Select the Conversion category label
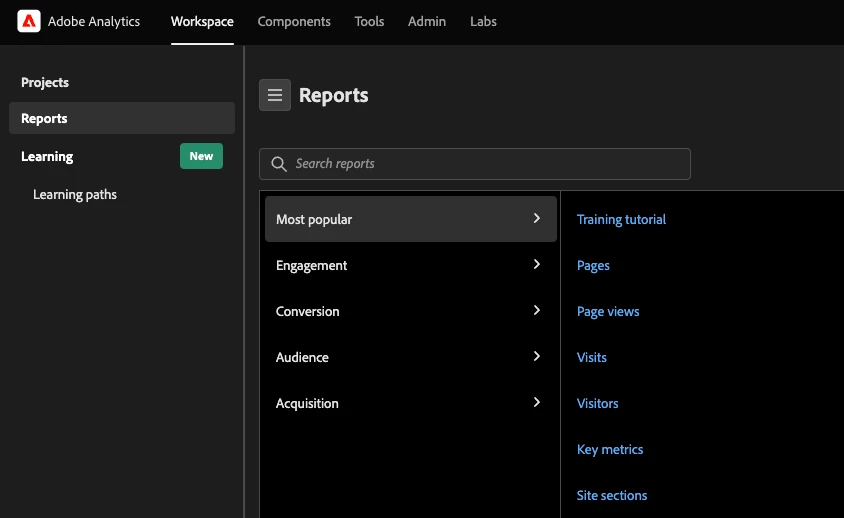Image resolution: width=844 pixels, height=518 pixels. (x=307, y=311)
